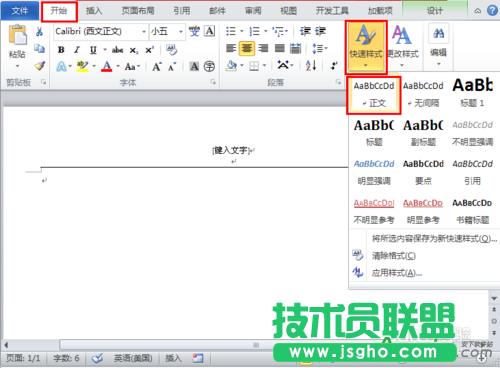Screen dimensions: 500x368
Task: Open the Editing group button
Action: click(x=439, y=45)
